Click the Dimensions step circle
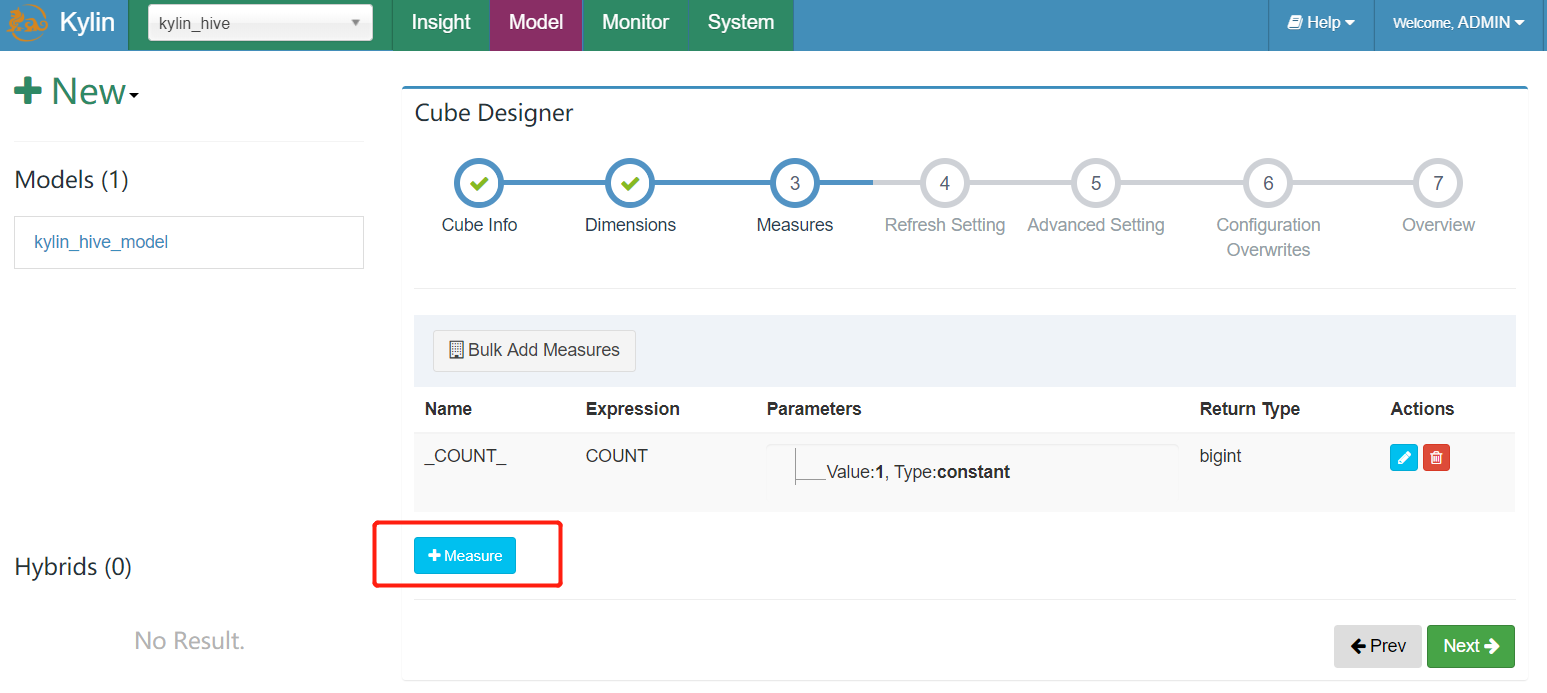1547x693 pixels. pos(630,184)
